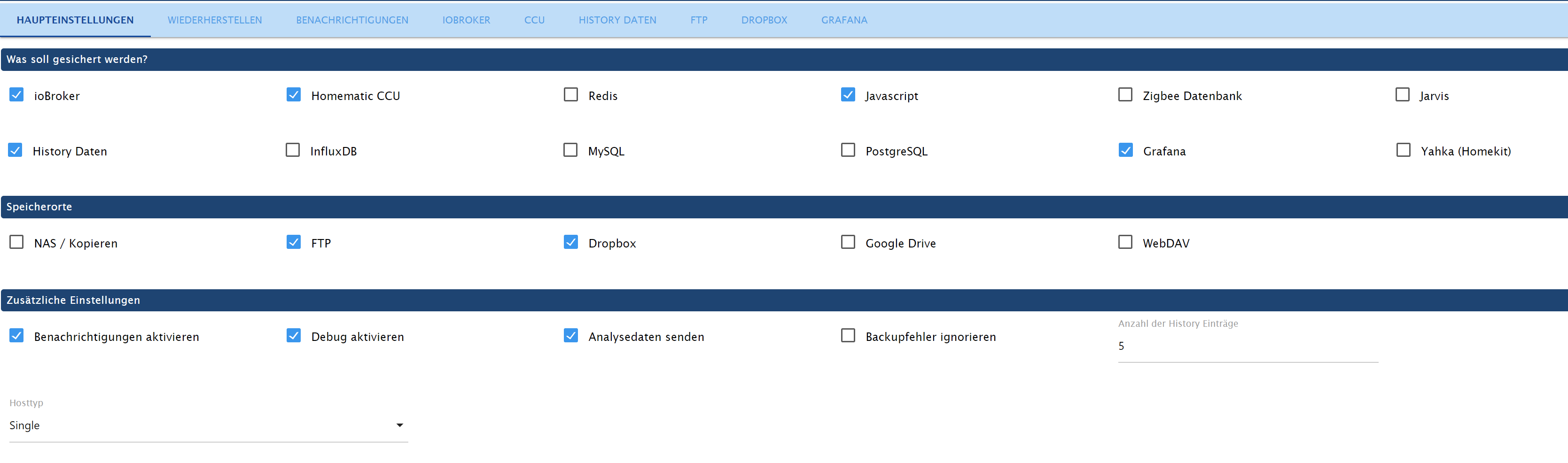Enable Google Drive storage location
Image resolution: width=1568 pixels, height=463 pixels.
(848, 242)
